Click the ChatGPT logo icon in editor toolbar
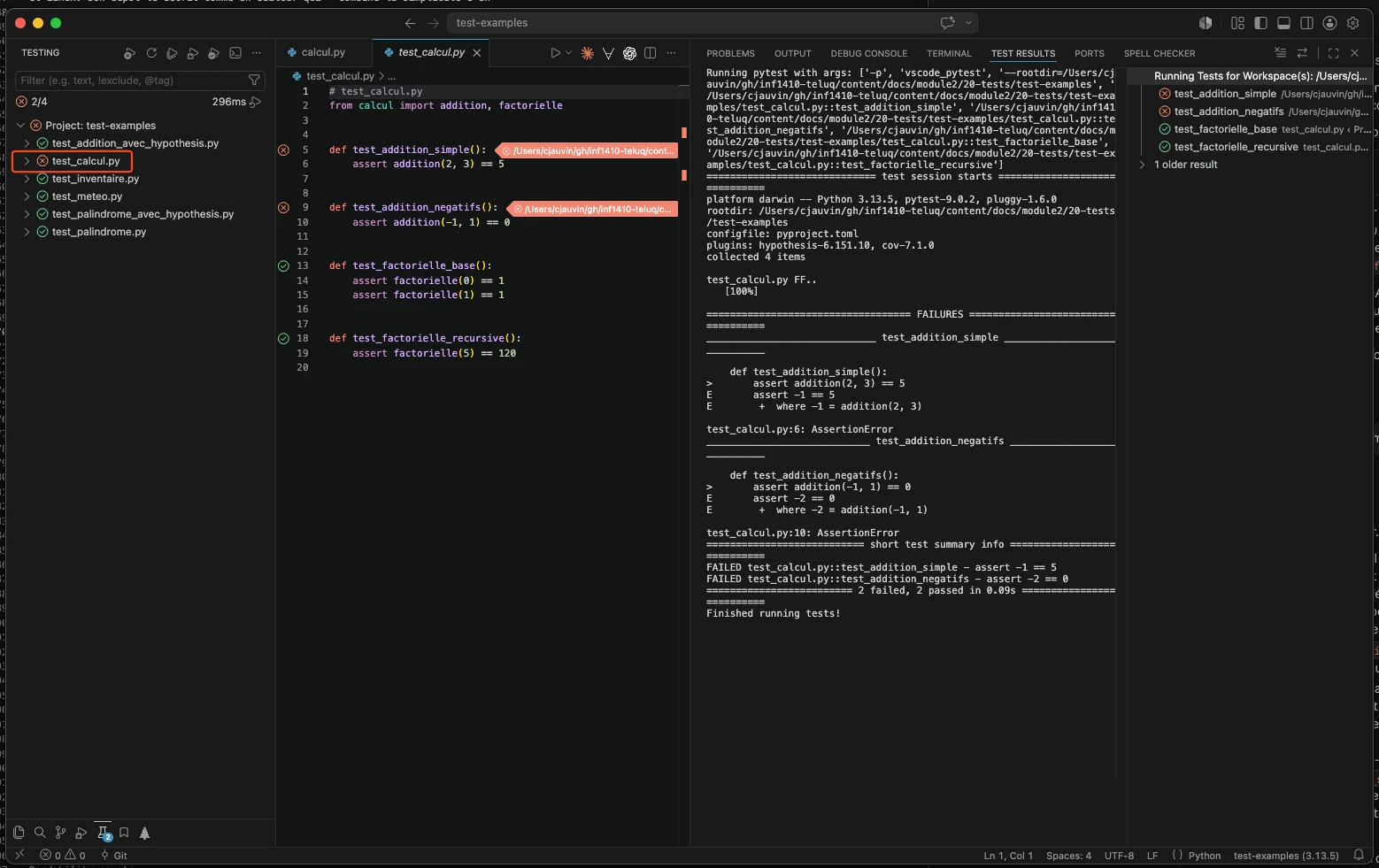The height and width of the screenshot is (868, 1379). click(x=629, y=53)
